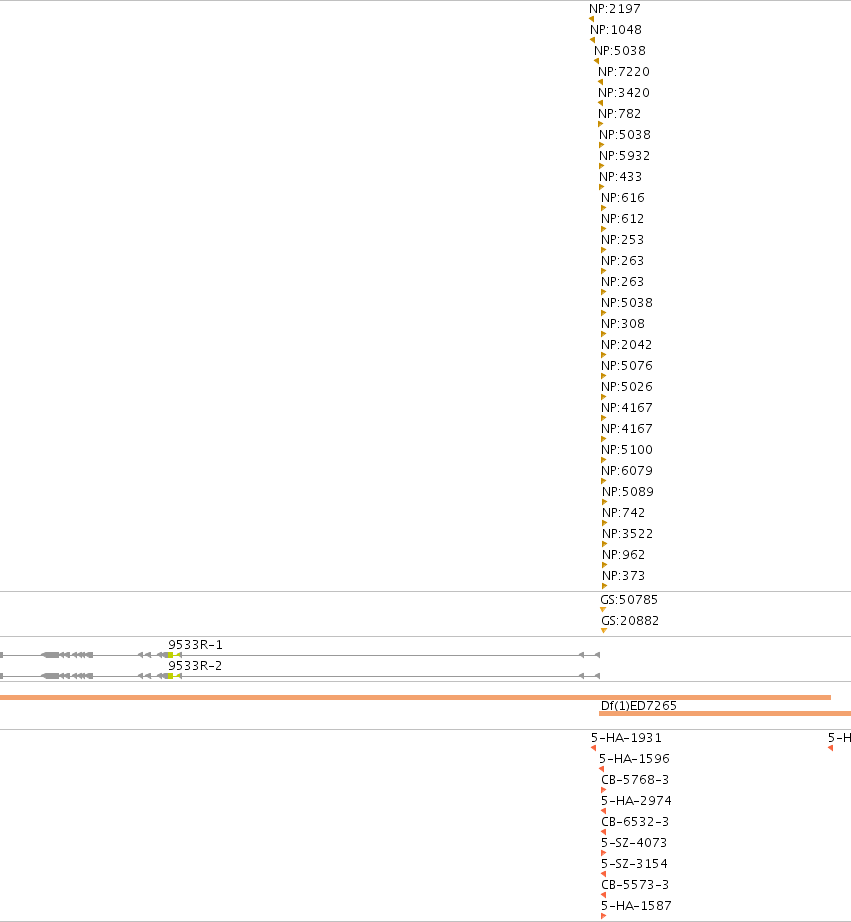Viewport: 851px width, 922px height.
Task: Open the NP:612 insertion
Action: tap(623, 219)
